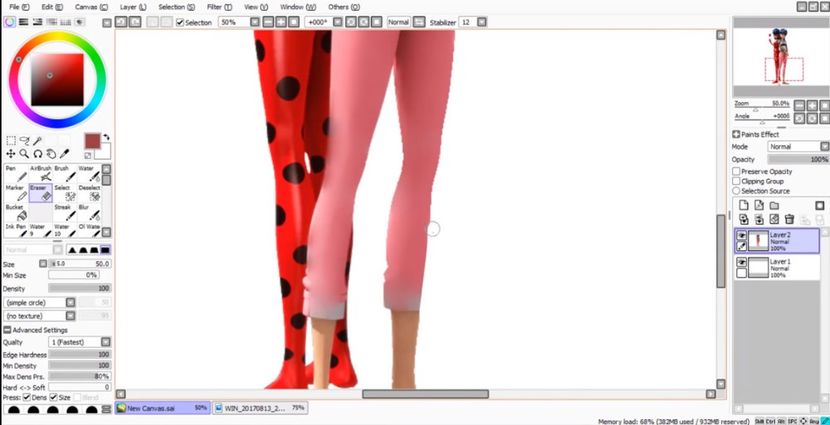830x425 pixels.
Task: Toggle the Clipping Group checkbox
Action: (x=737, y=181)
